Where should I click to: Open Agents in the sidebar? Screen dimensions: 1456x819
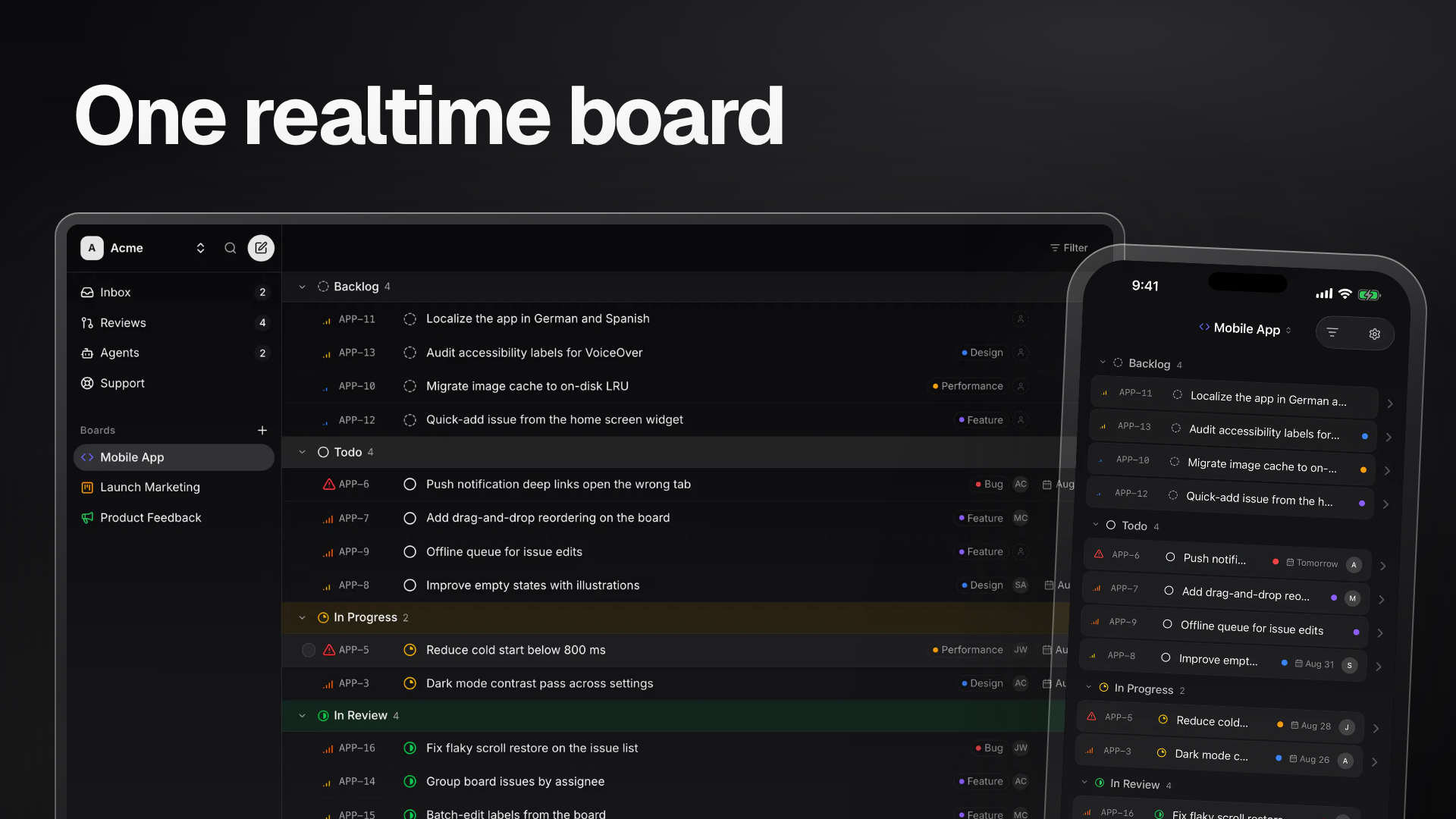[x=174, y=353]
